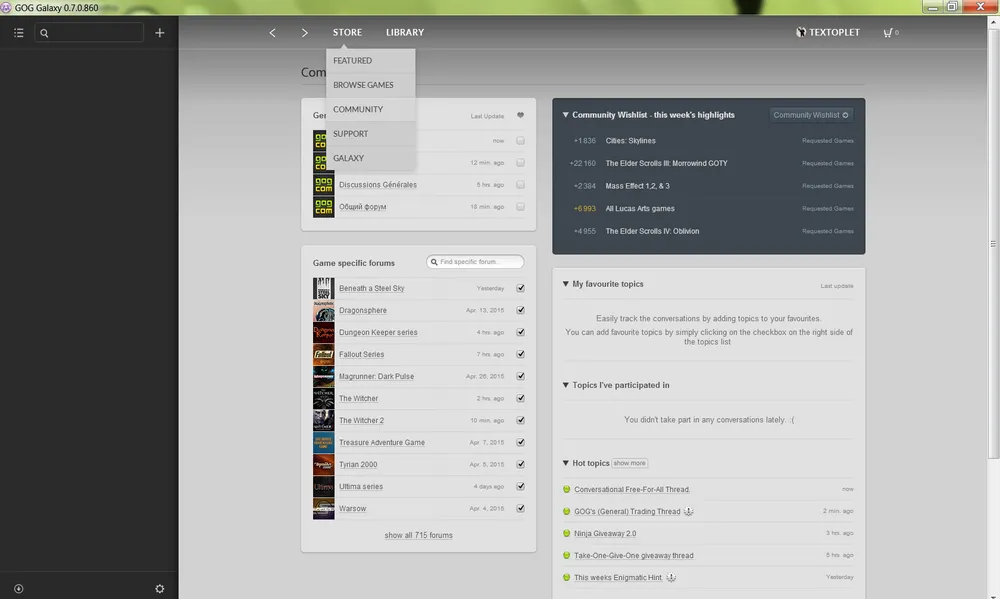The width and height of the screenshot is (1000, 599).
Task: Click The Witcher 2 forum thumbnail
Action: (323, 421)
